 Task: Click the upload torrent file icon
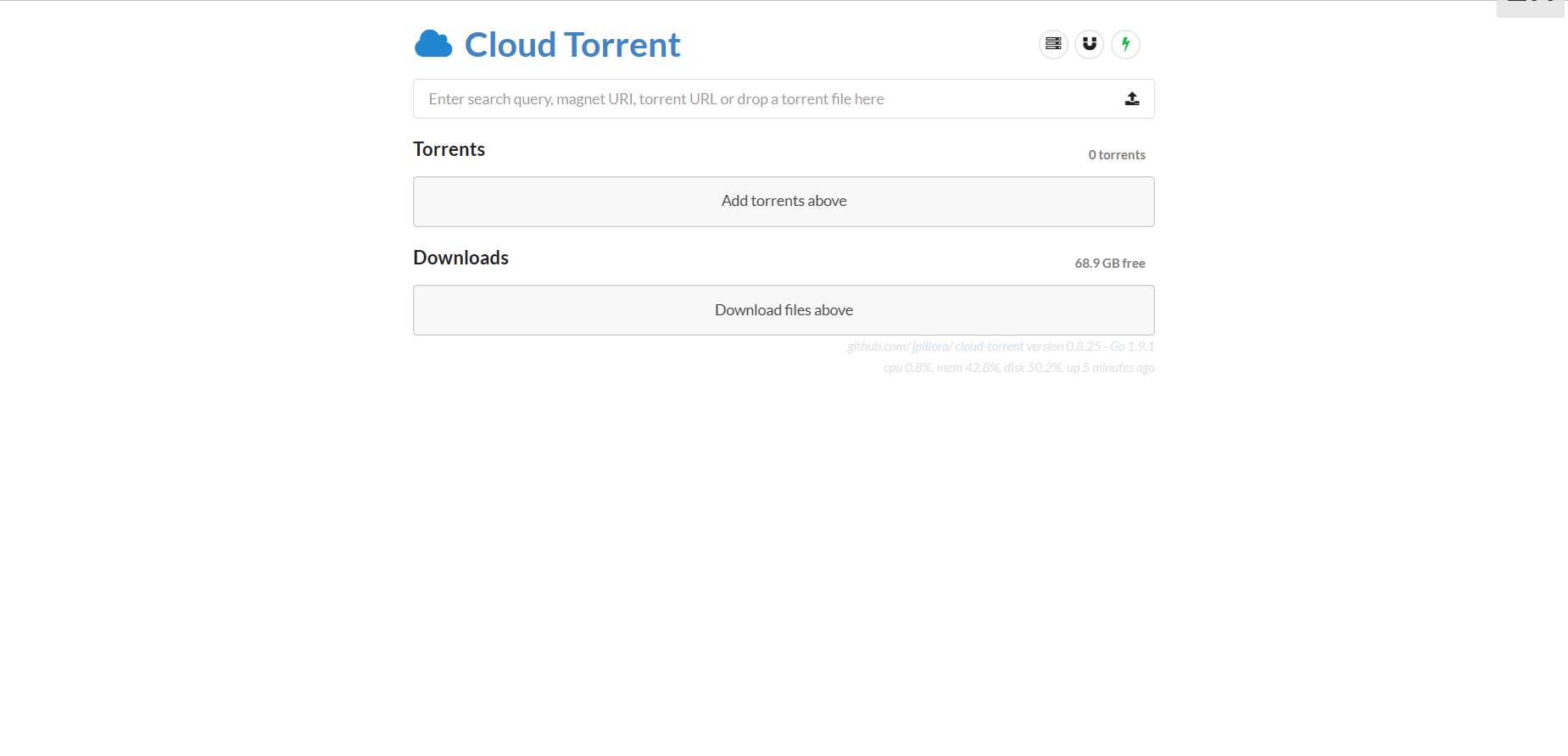1132,99
